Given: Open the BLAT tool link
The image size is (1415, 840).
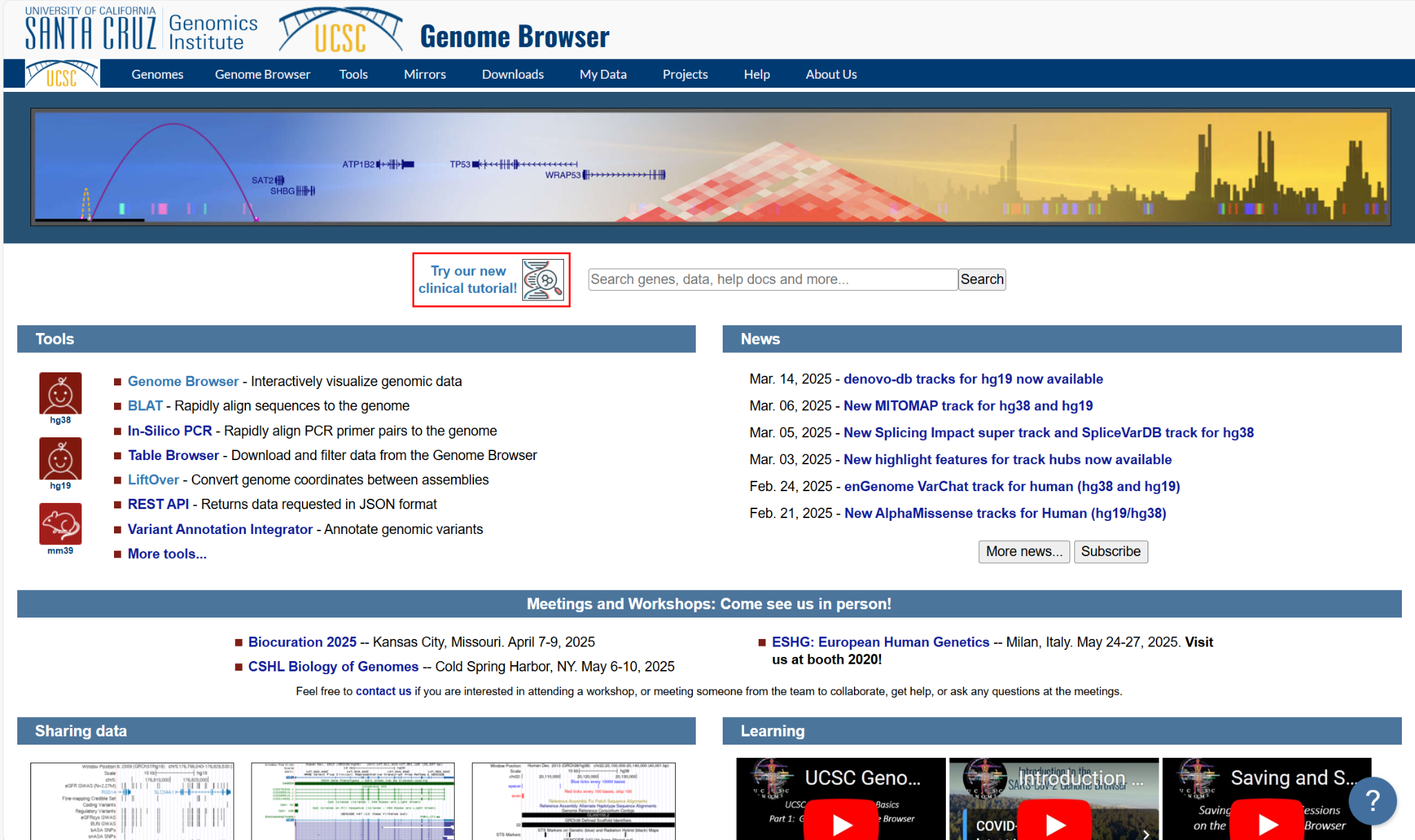Looking at the screenshot, I should 145,405.
